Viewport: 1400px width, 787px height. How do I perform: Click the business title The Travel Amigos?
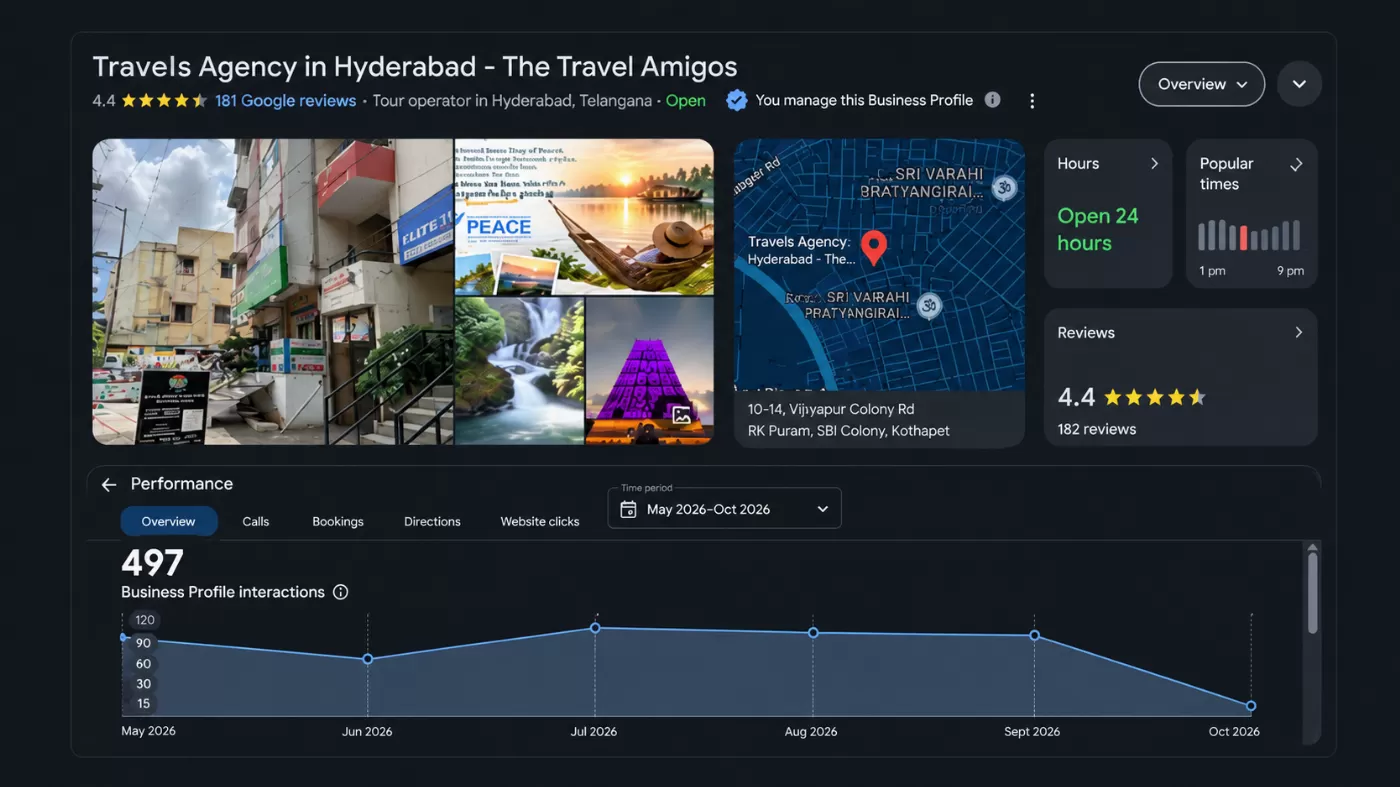tap(415, 67)
